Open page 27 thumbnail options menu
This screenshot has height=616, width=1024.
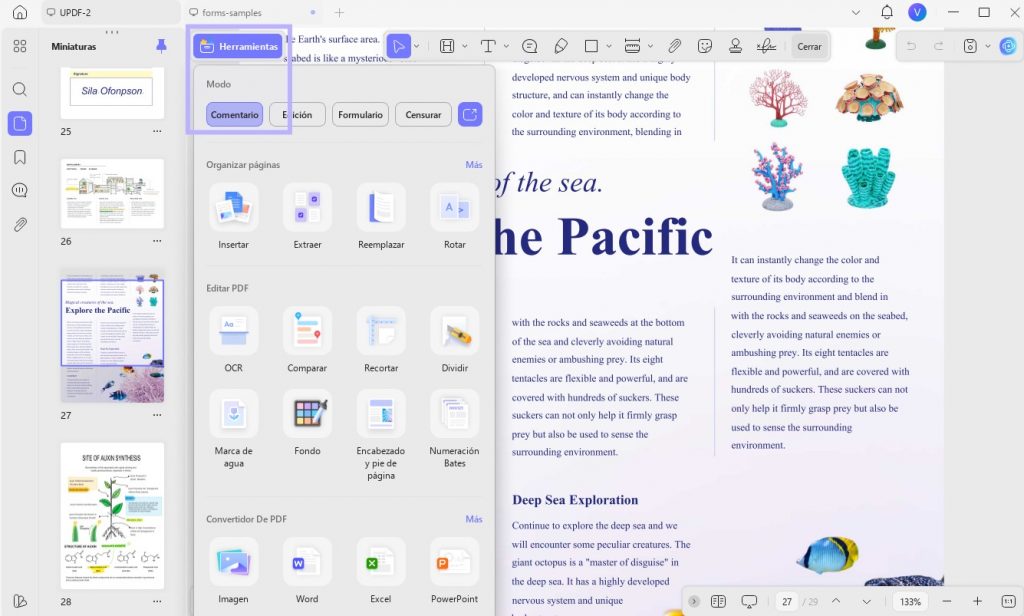[157, 415]
